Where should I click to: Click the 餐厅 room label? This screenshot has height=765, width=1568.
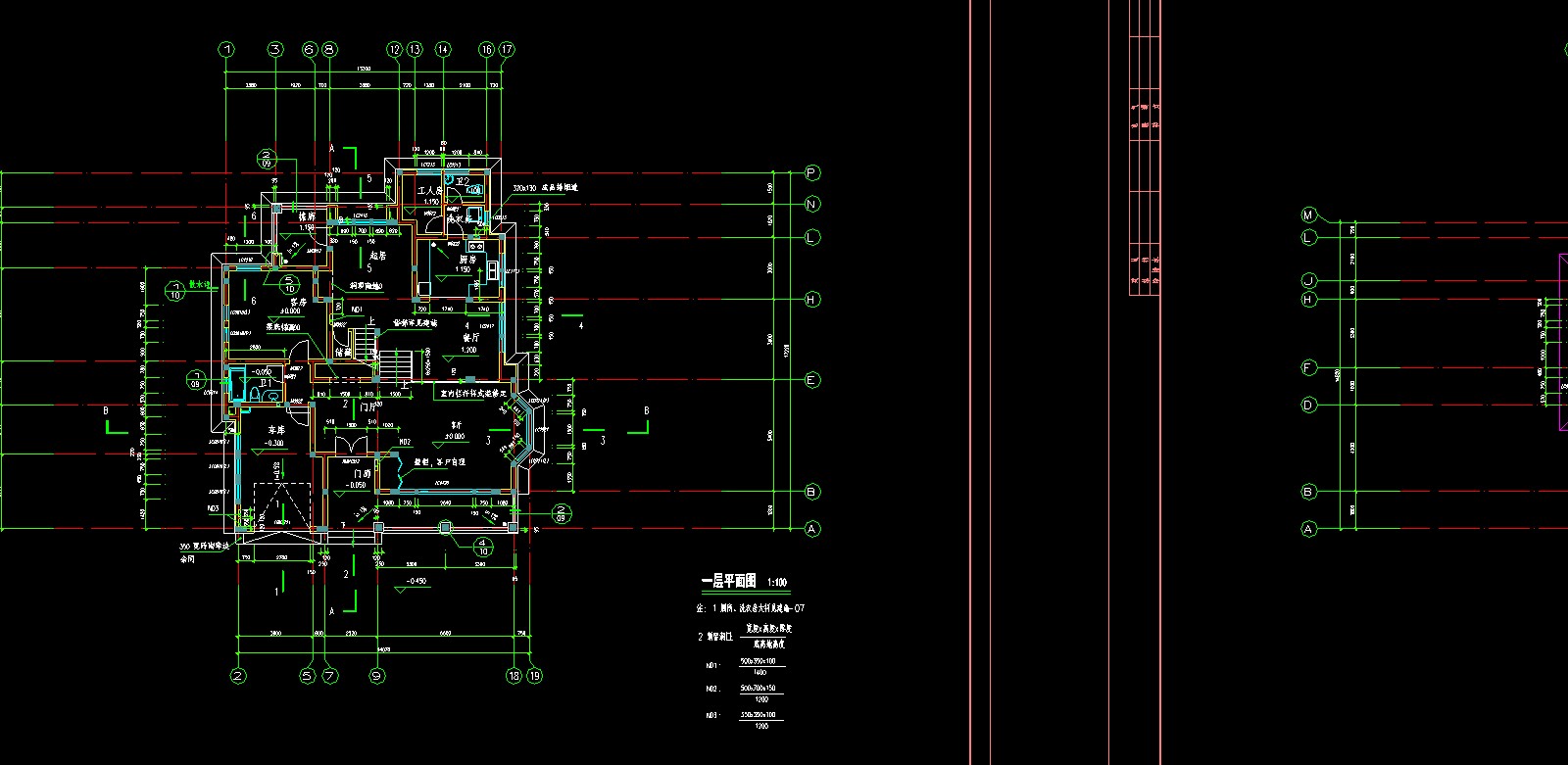click(471, 338)
